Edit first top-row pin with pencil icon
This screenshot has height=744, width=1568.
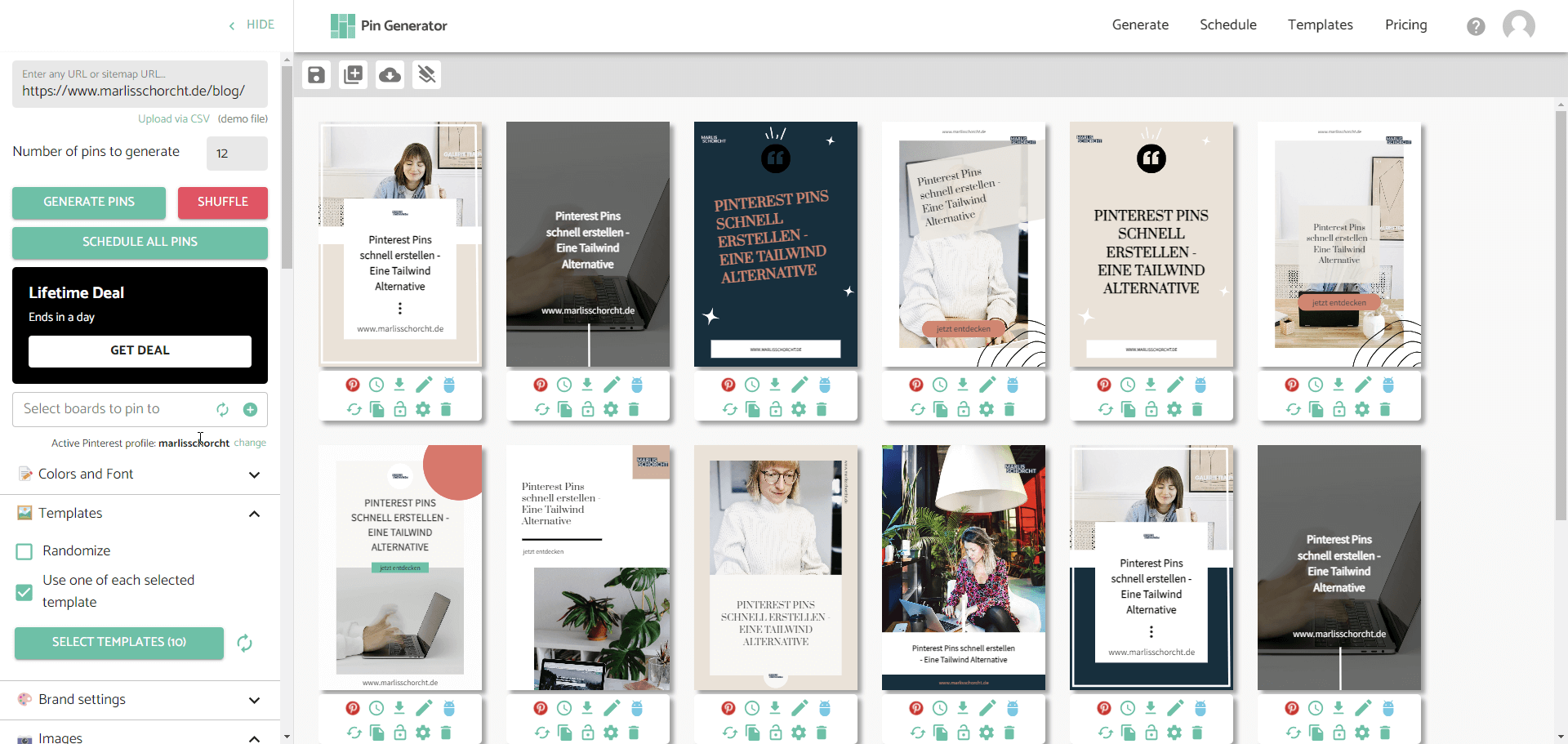(424, 385)
